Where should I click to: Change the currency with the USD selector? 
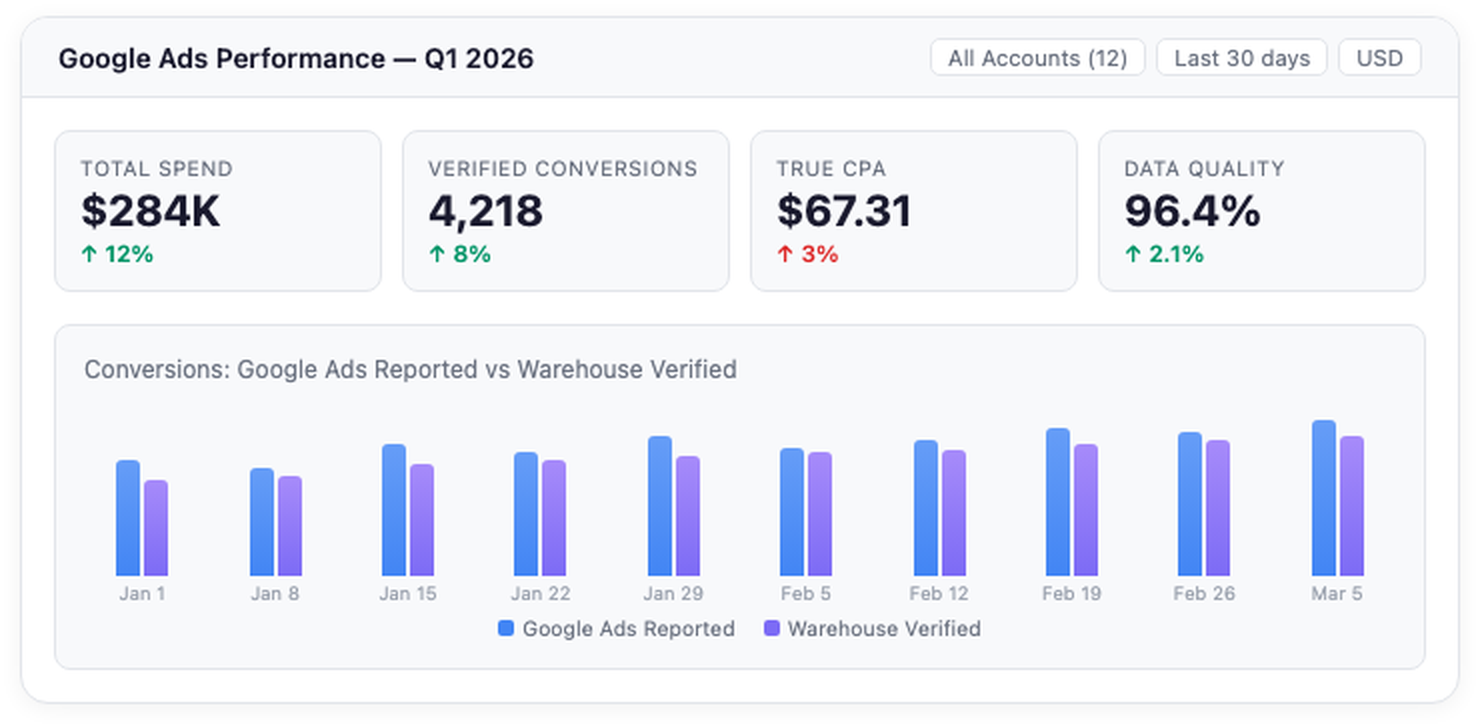click(1380, 57)
